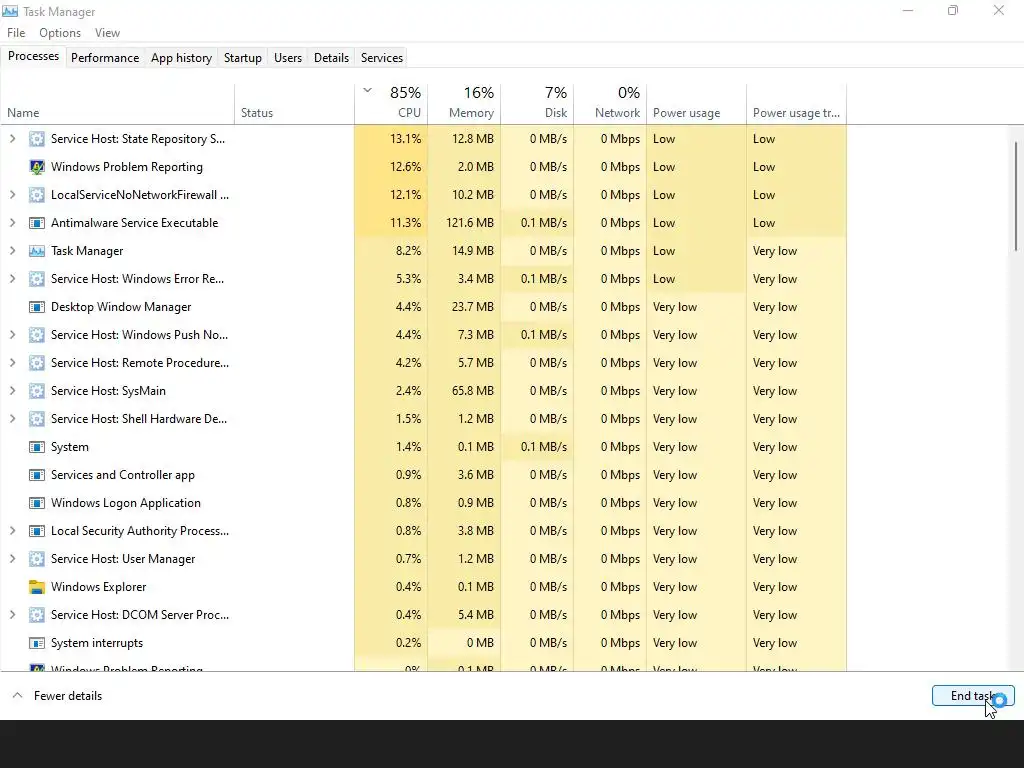Click the Service Host: State Repository gear icon
1024x768 pixels.
coord(37,139)
